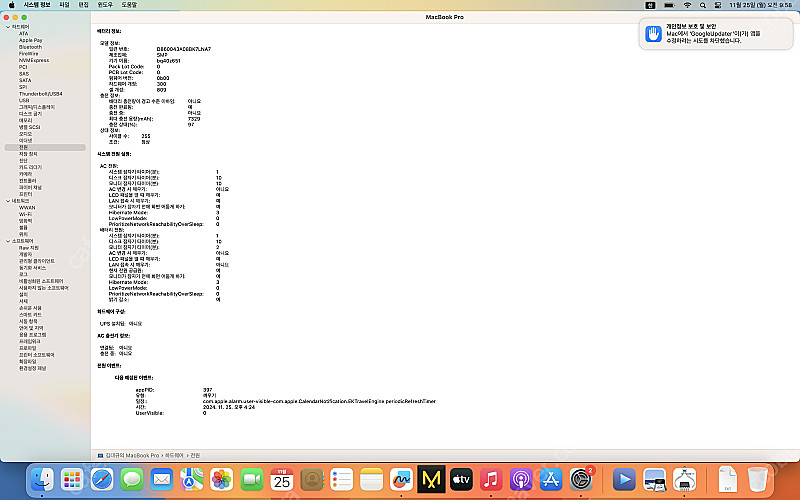Select 프린터 소프트웨어 in the sidebar

click(x=37, y=355)
